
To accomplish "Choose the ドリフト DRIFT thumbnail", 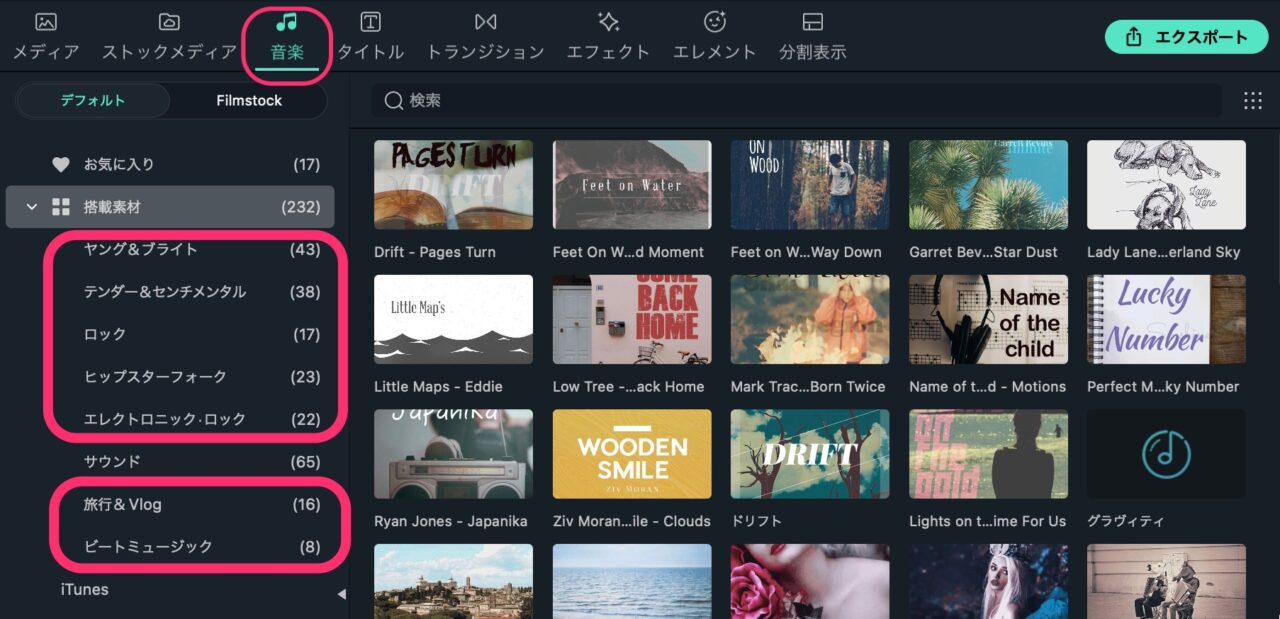I will [x=810, y=454].
